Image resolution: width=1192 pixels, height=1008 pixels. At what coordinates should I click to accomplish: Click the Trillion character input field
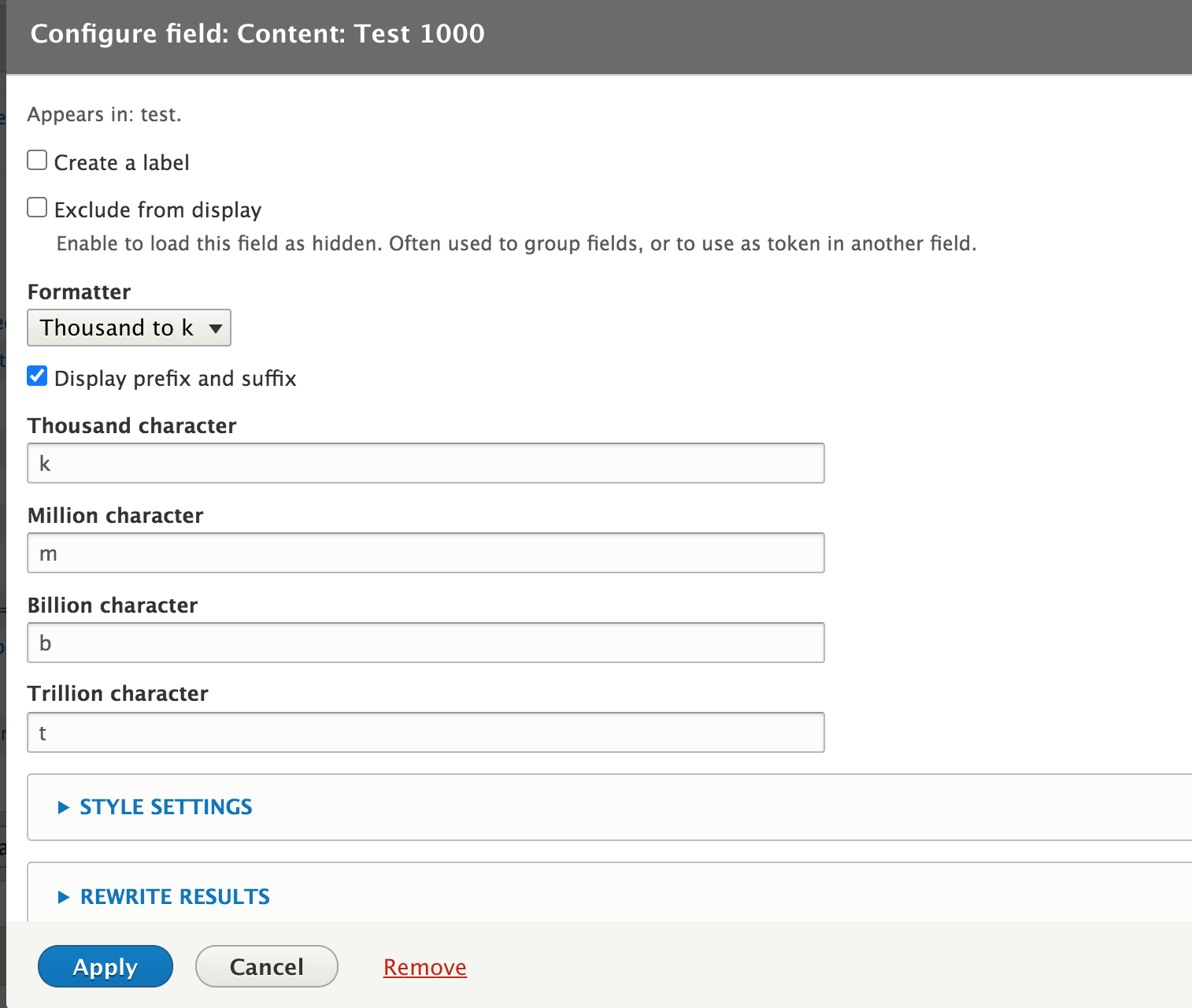click(425, 732)
